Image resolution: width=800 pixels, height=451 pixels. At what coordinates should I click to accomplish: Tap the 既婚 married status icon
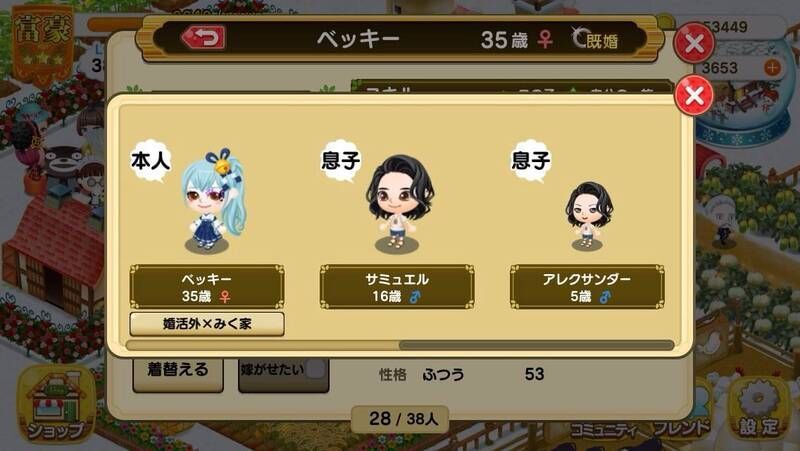(x=595, y=39)
